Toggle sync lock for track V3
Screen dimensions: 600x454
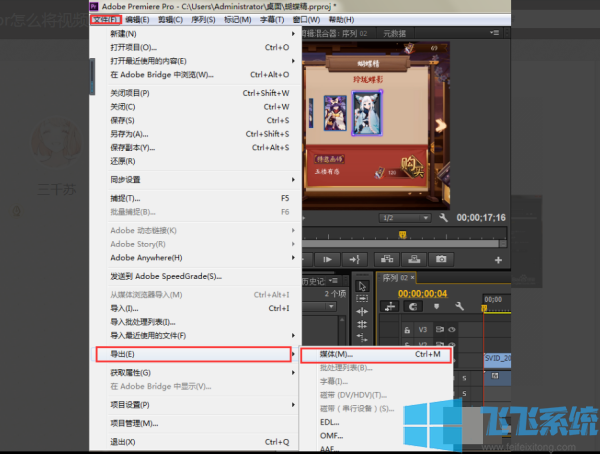(x=438, y=329)
